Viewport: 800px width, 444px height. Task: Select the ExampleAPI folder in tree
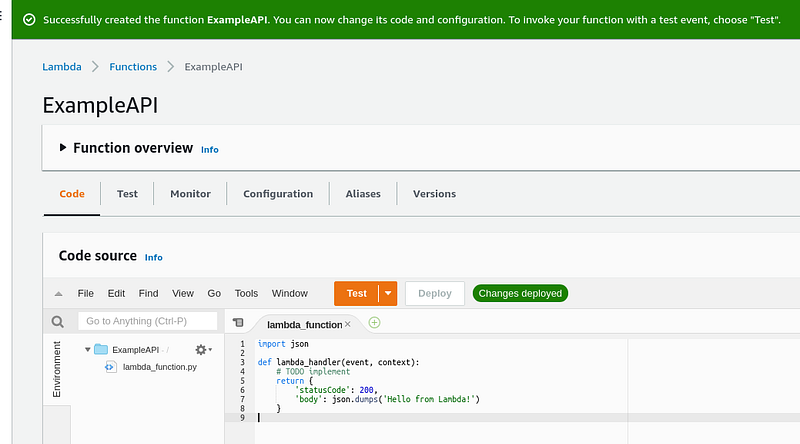pyautogui.click(x=136, y=350)
